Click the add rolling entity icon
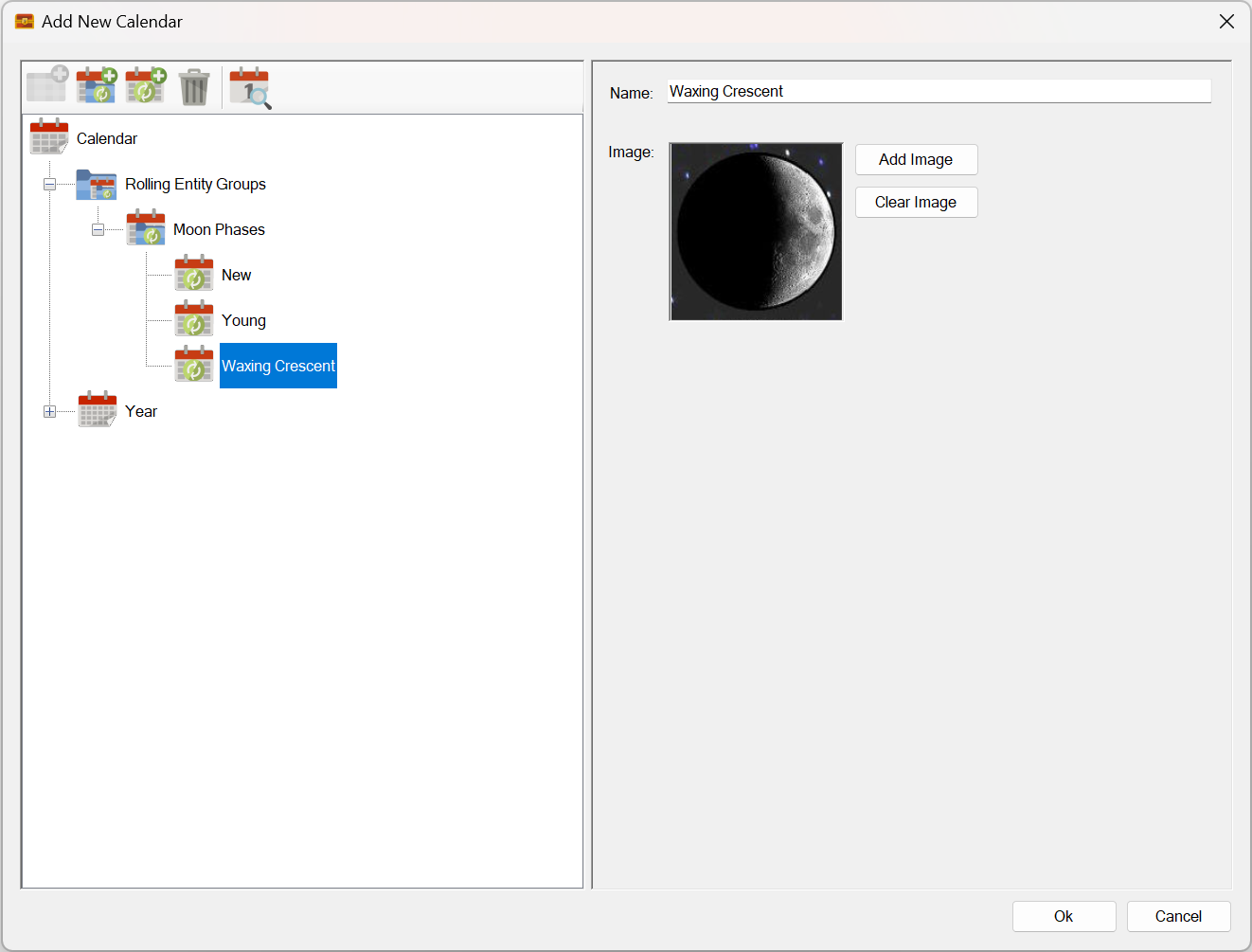Viewport: 1252px width, 952px height. click(x=146, y=86)
